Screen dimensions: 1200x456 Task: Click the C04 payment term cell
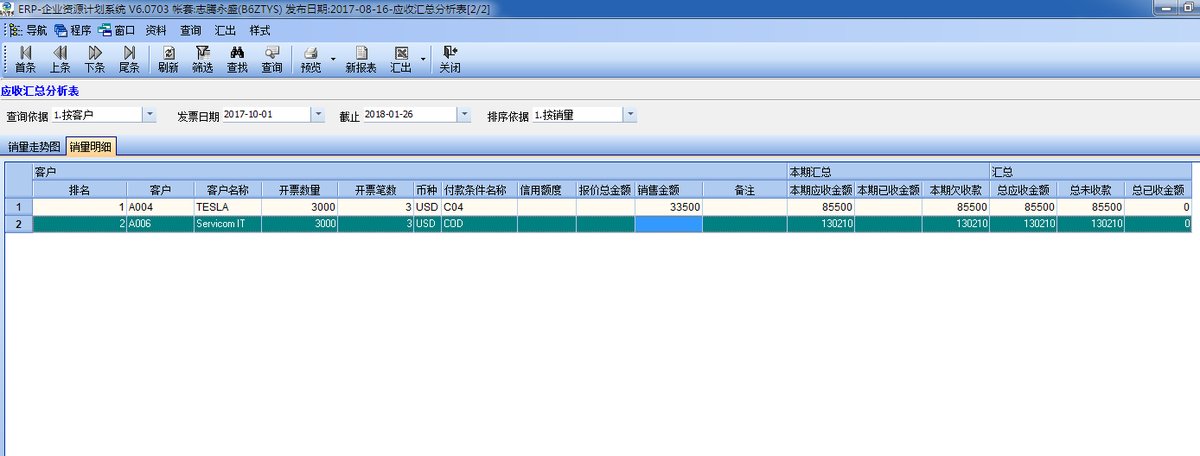[x=479, y=207]
